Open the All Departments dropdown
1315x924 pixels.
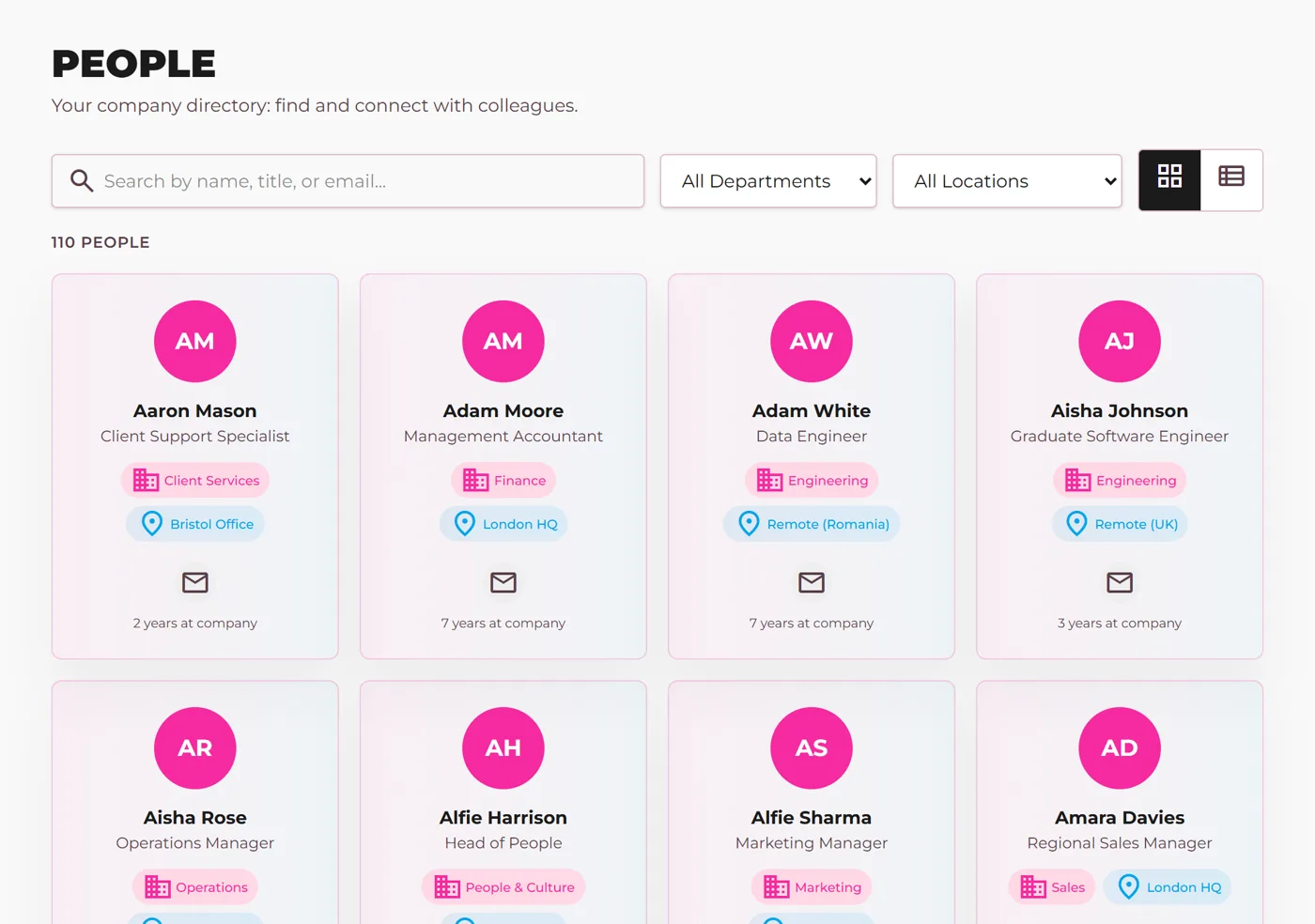point(768,181)
